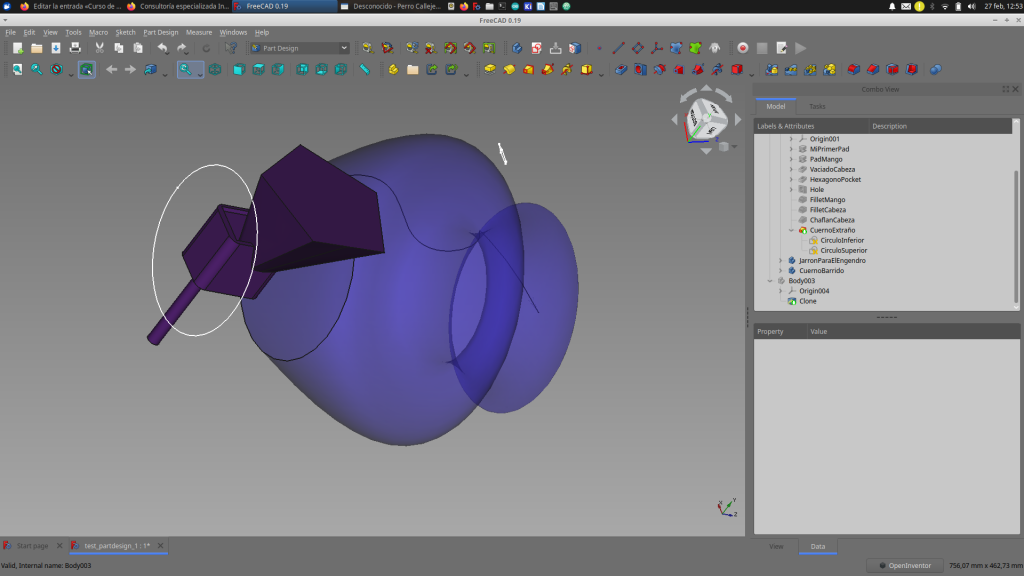The height and width of the screenshot is (576, 1024).
Task: Click the Print icon in toolbar
Action: (75, 48)
